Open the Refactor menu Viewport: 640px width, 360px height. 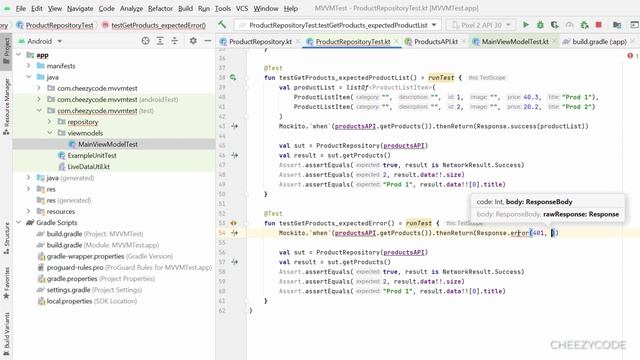[160, 8]
